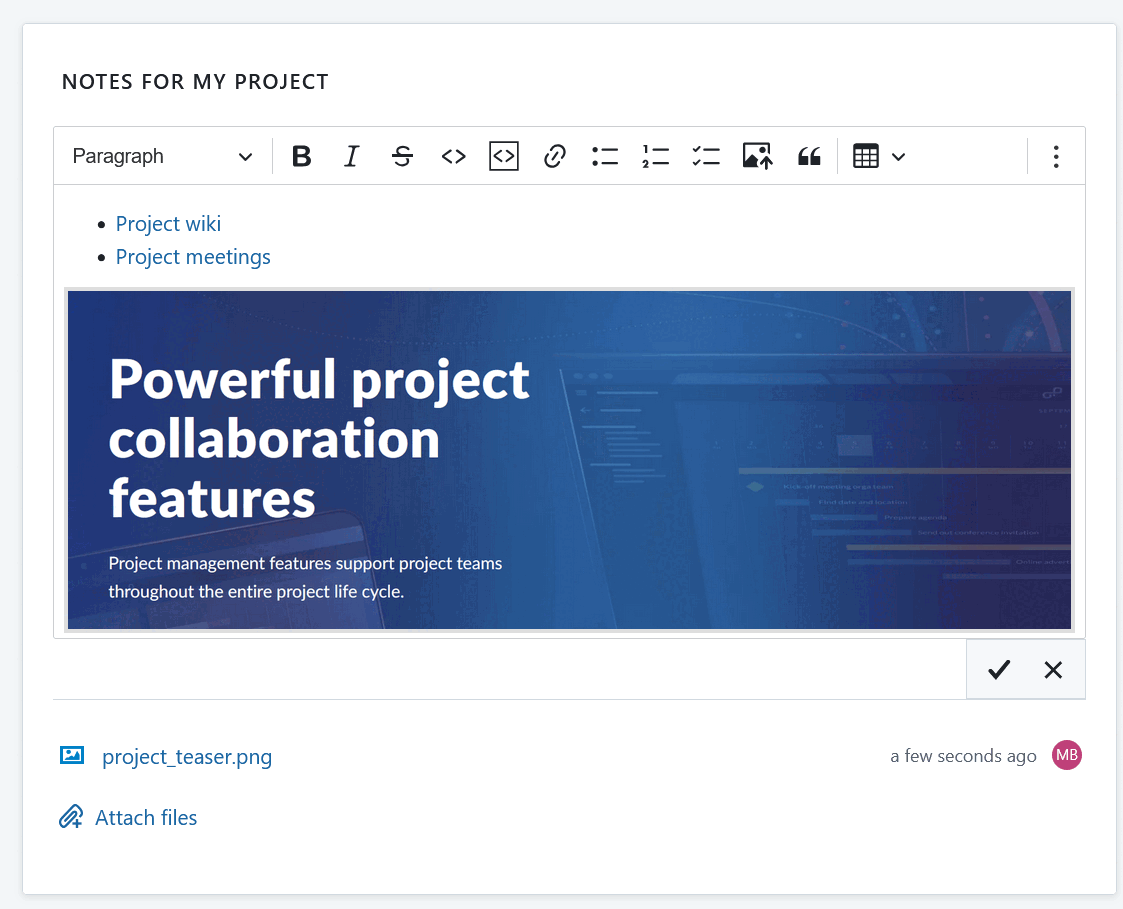Click Attach files to add an attachment
Image resolution: width=1123 pixels, height=909 pixels.
coord(146,817)
